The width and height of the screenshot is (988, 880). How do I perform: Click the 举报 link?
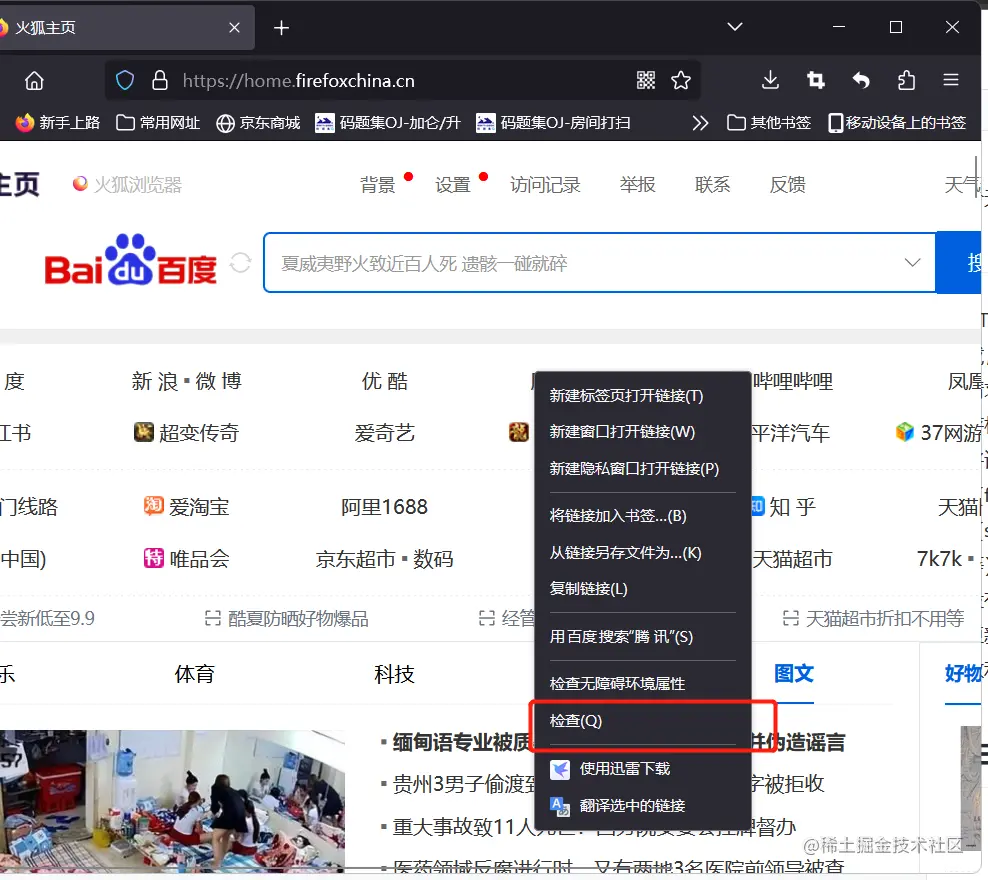click(x=638, y=185)
